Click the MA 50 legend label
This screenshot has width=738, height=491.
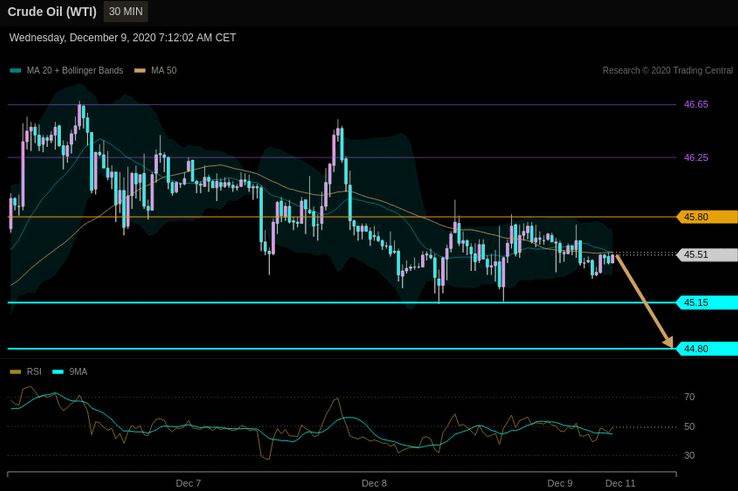tap(164, 71)
